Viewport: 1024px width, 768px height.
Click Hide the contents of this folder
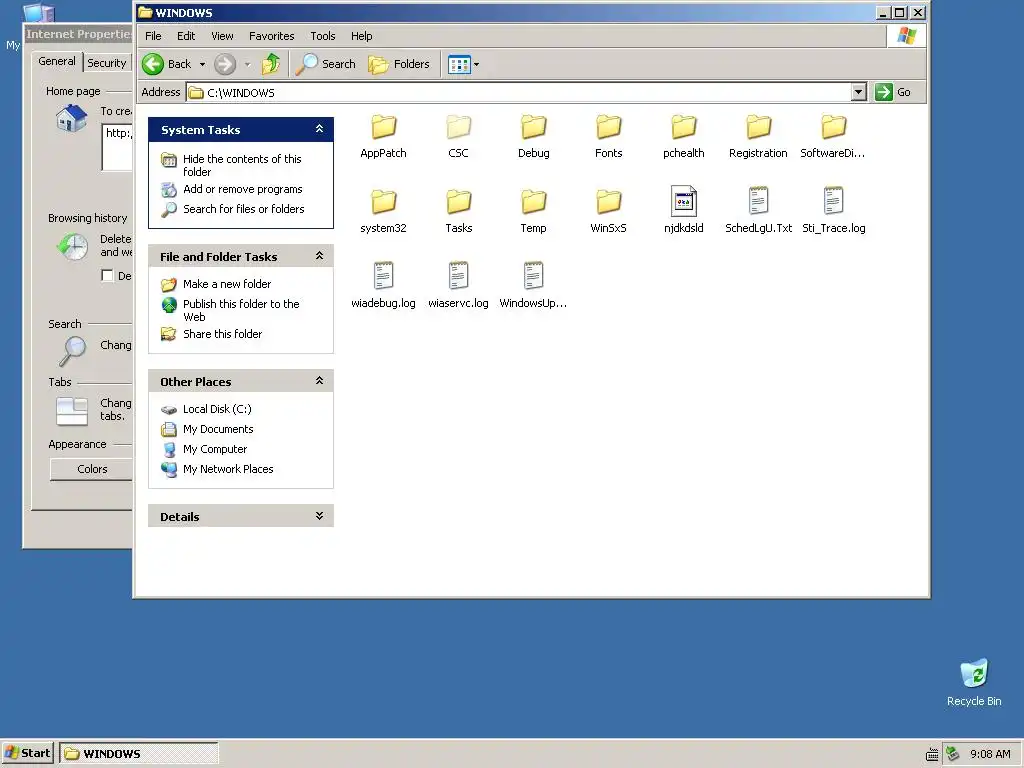(242, 165)
